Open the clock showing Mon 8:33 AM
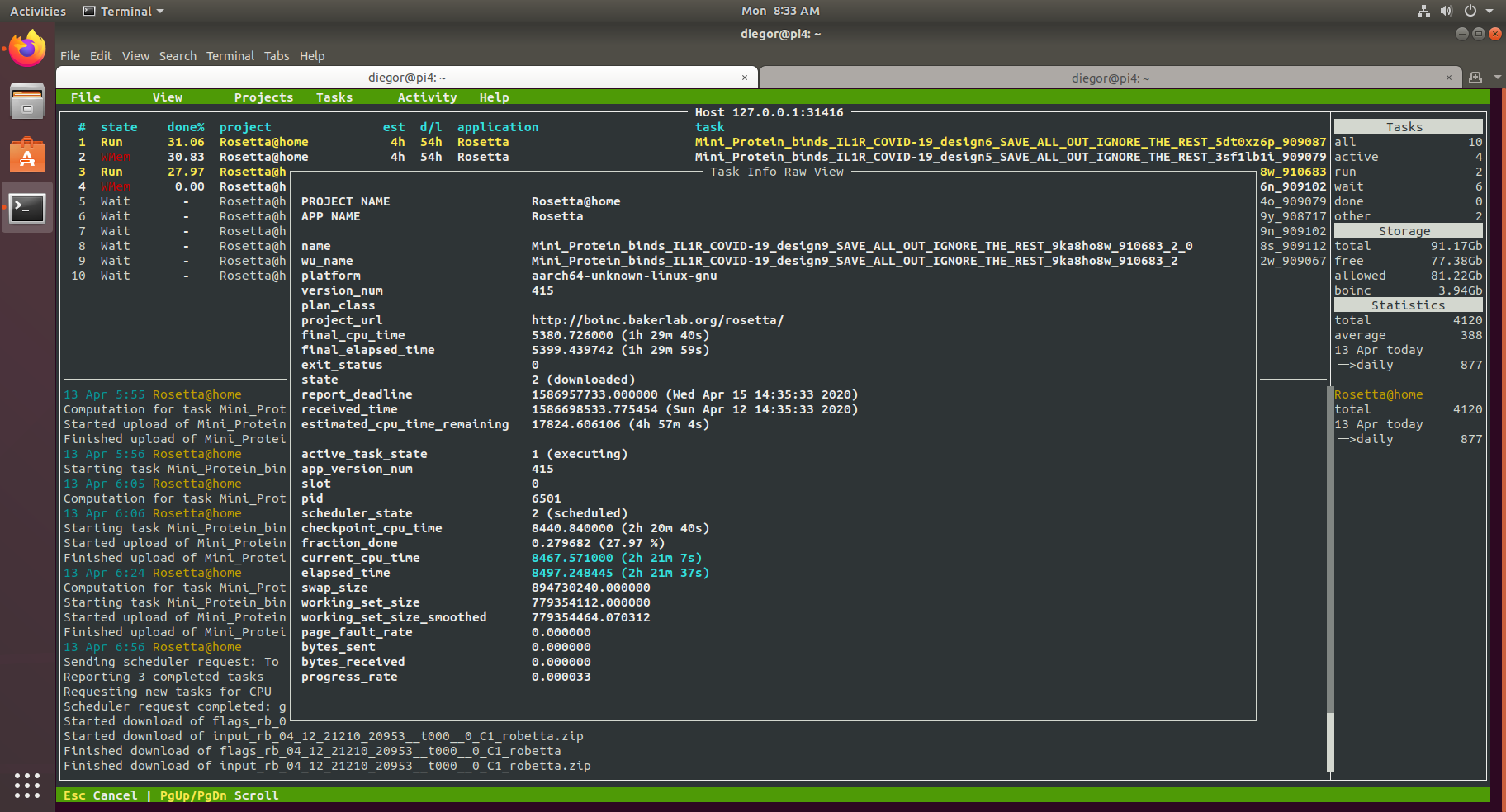 (780, 11)
